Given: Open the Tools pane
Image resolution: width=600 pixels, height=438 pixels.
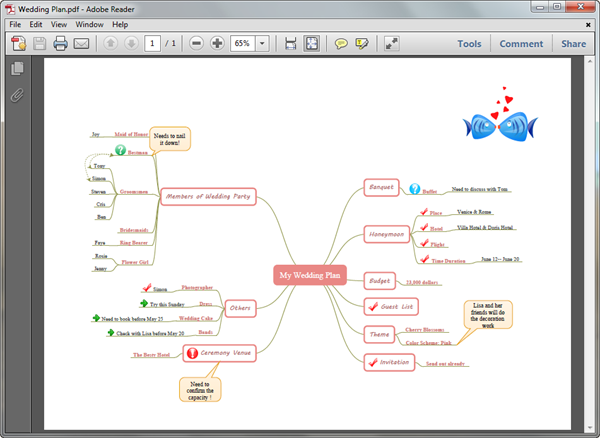Looking at the screenshot, I should point(469,44).
